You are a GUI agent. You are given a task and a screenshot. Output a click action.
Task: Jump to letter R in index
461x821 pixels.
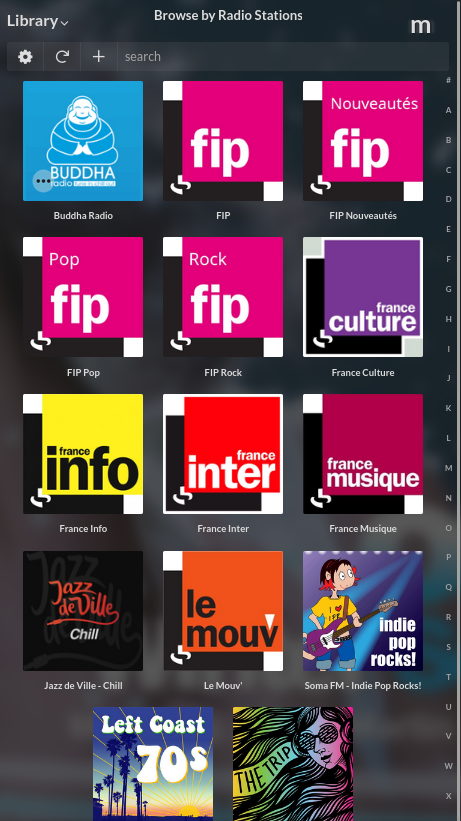pos(448,617)
